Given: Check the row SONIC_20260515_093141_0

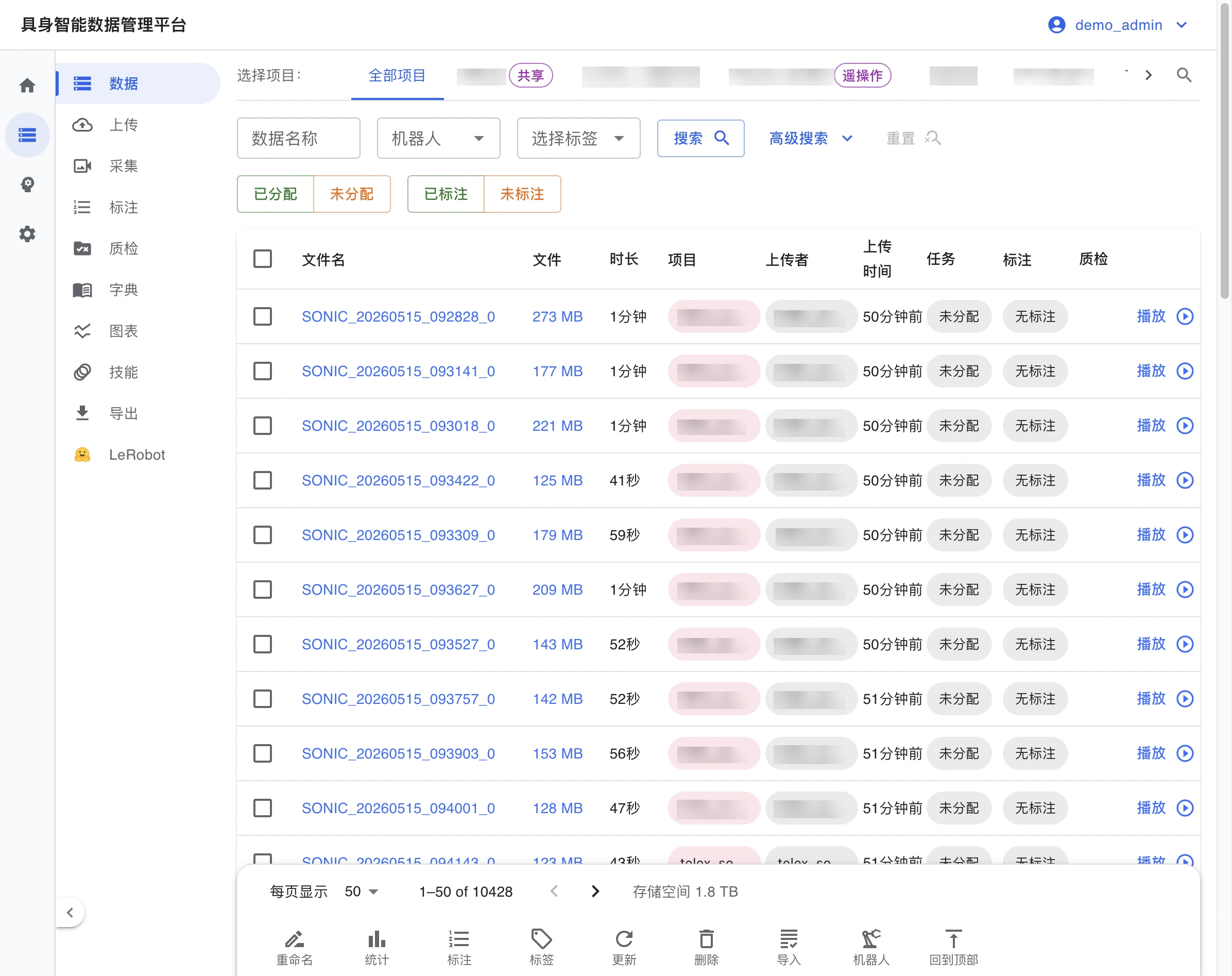Looking at the screenshot, I should (x=263, y=372).
